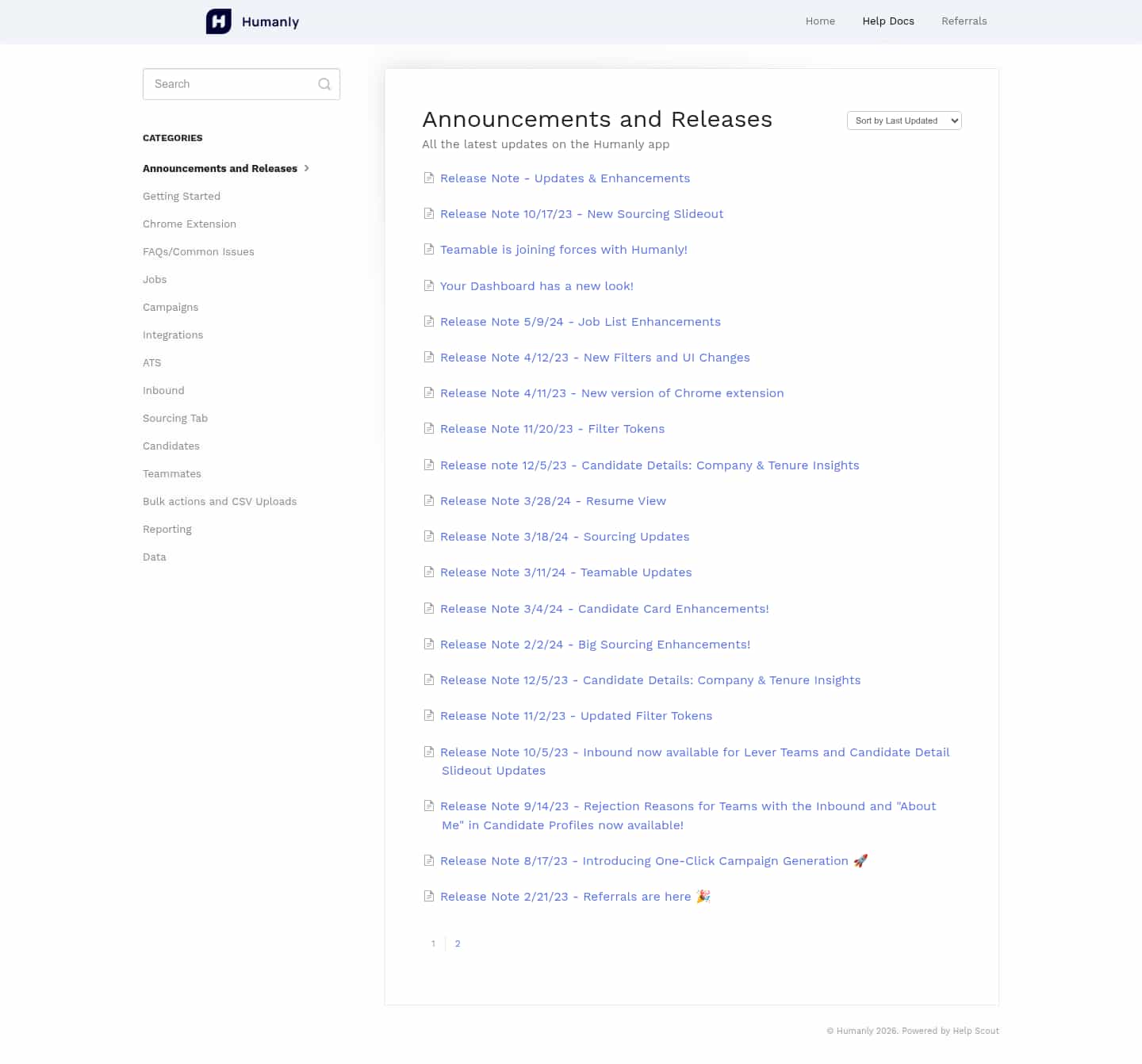
Task: Select Getting Started category
Action: tap(182, 196)
